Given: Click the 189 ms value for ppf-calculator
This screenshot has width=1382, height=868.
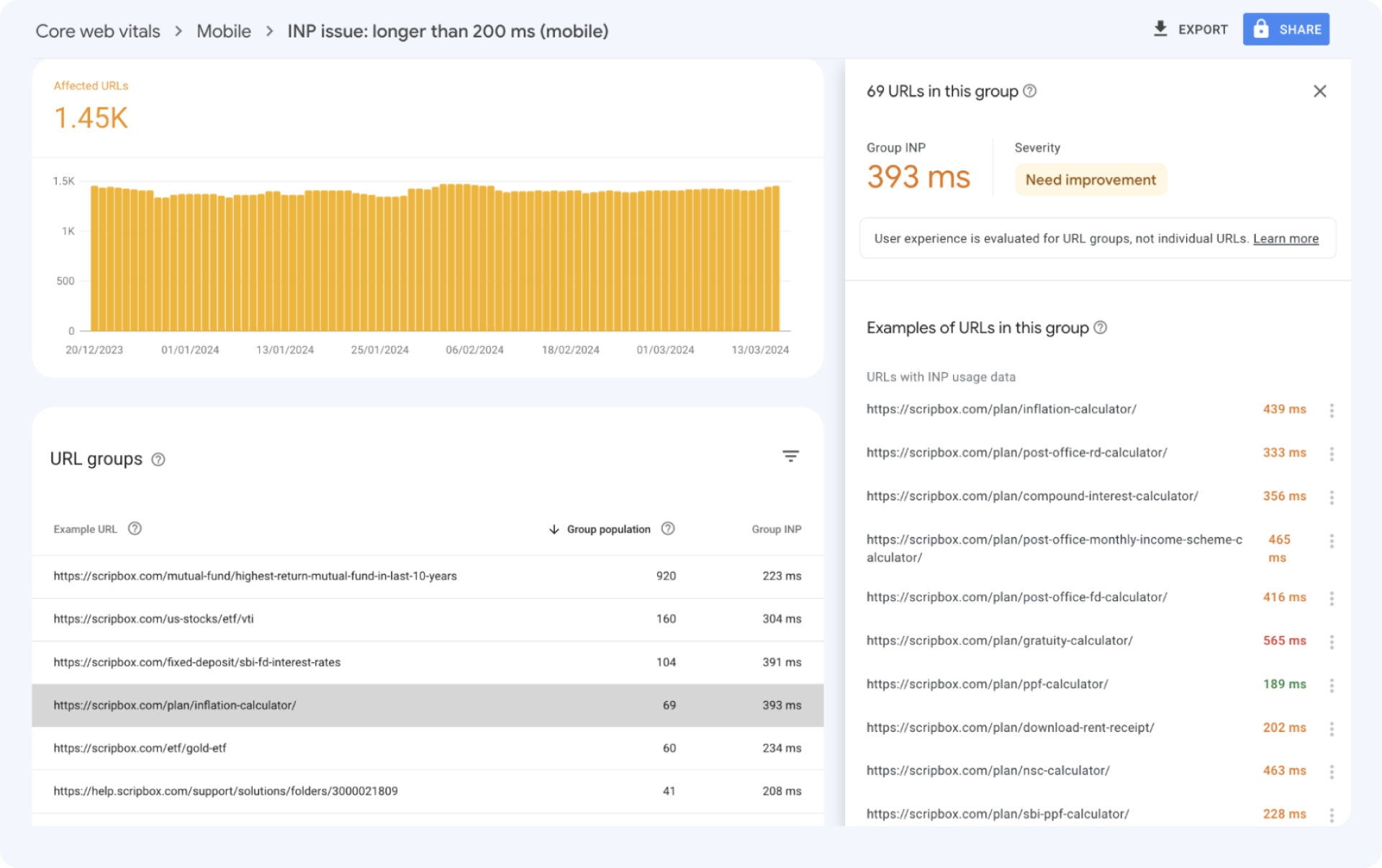Looking at the screenshot, I should 1284,684.
